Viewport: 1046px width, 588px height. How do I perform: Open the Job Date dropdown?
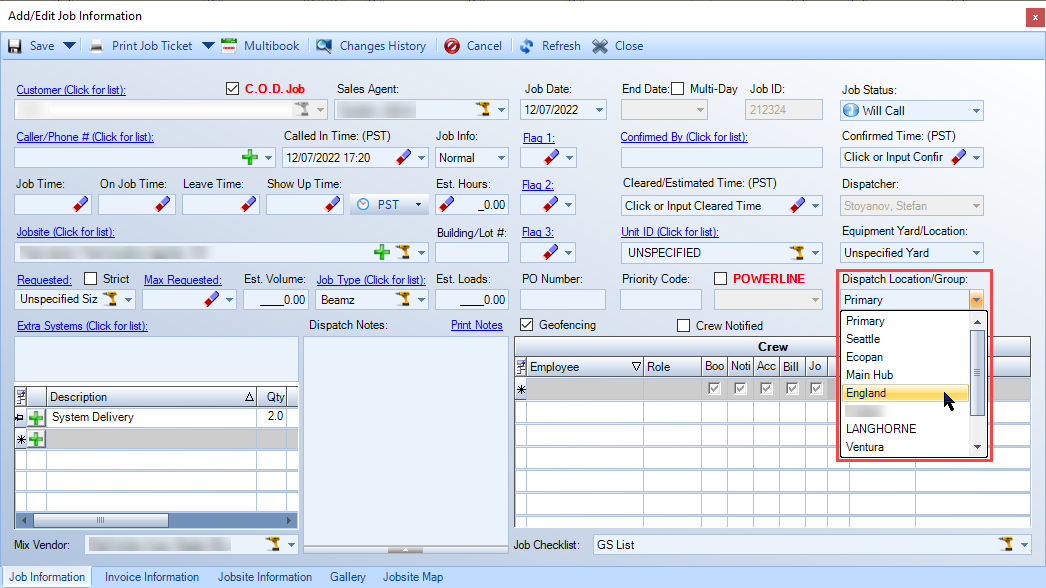(599, 110)
